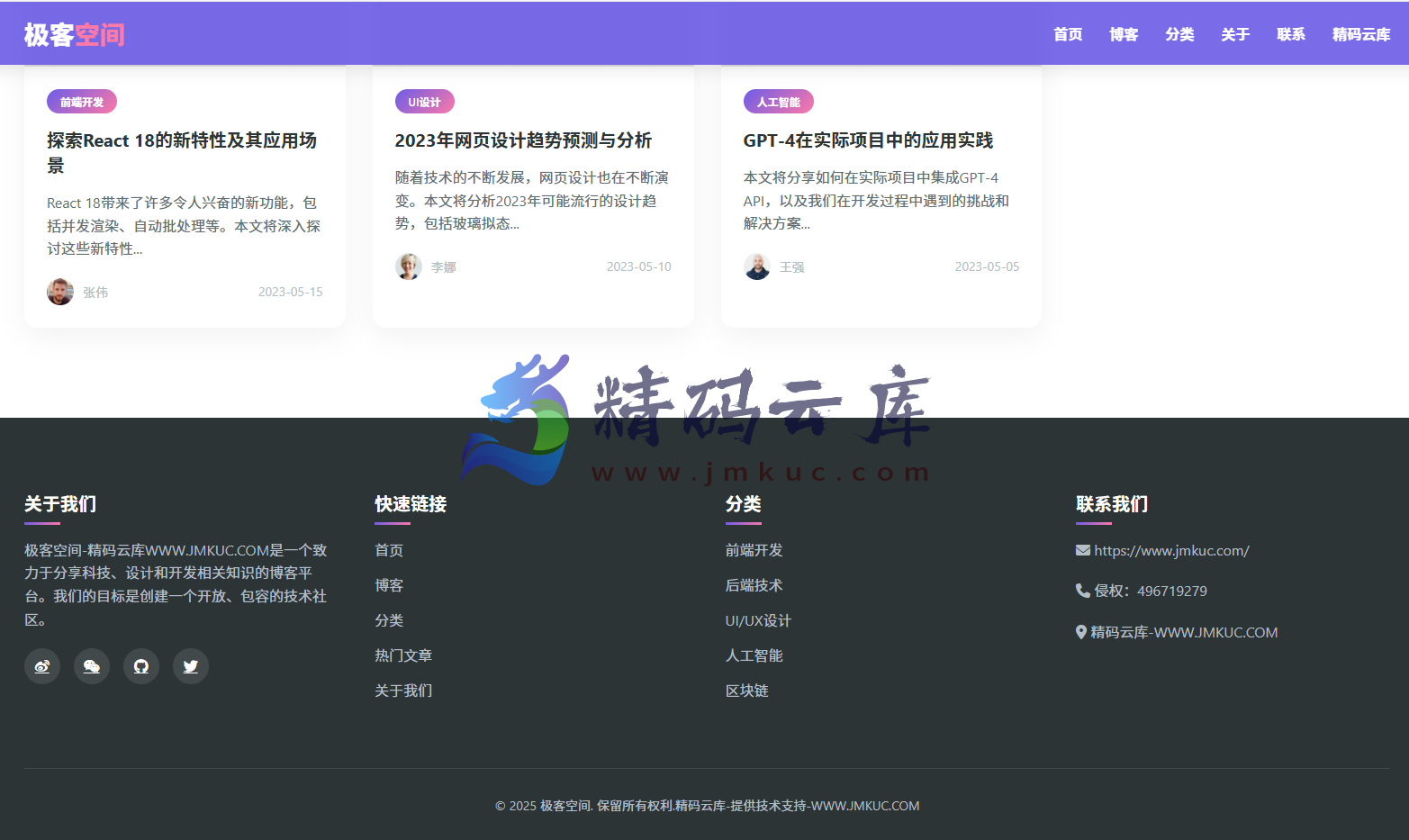Click the date 2023-05-15
Image resolution: width=1409 pixels, height=840 pixels.
click(x=290, y=292)
